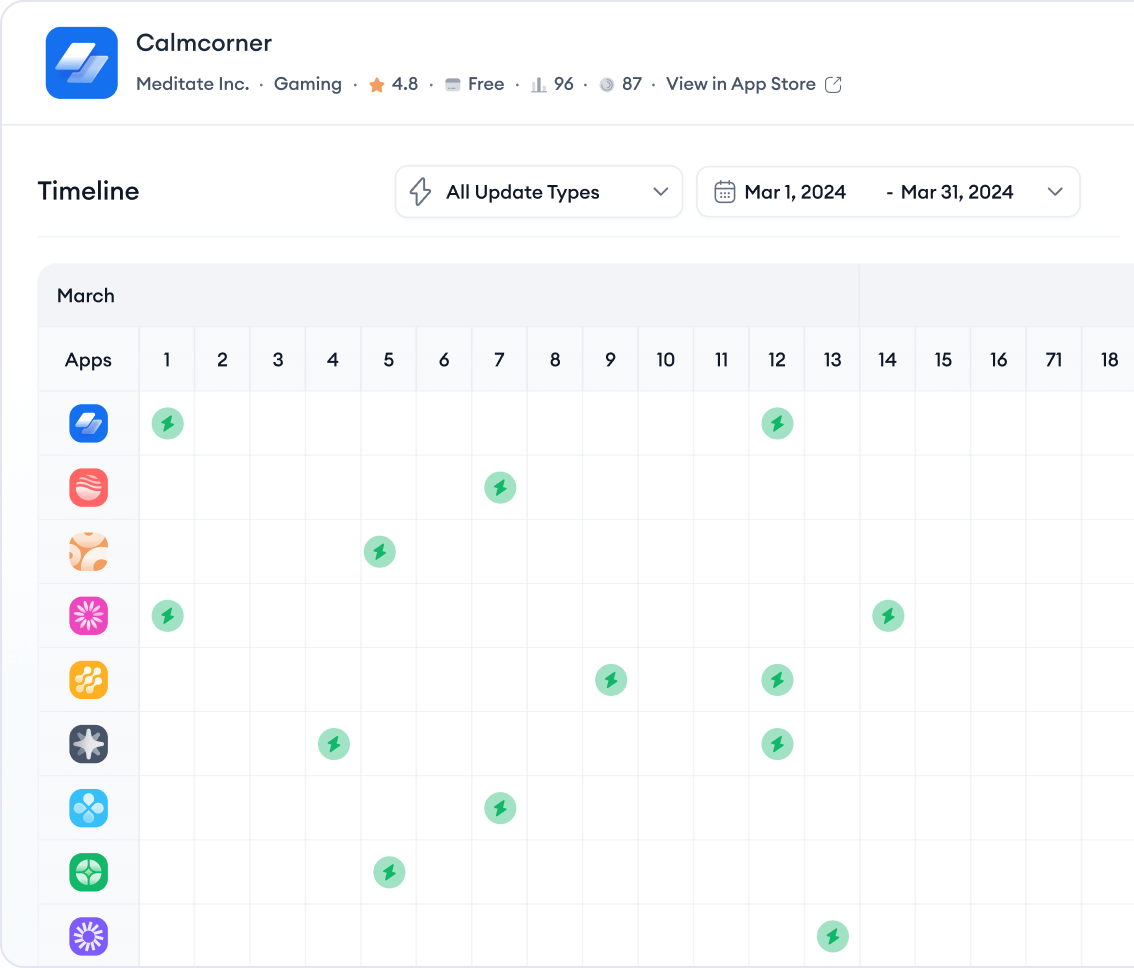Click the 87 score value
The height and width of the screenshot is (968, 1134).
pos(632,85)
